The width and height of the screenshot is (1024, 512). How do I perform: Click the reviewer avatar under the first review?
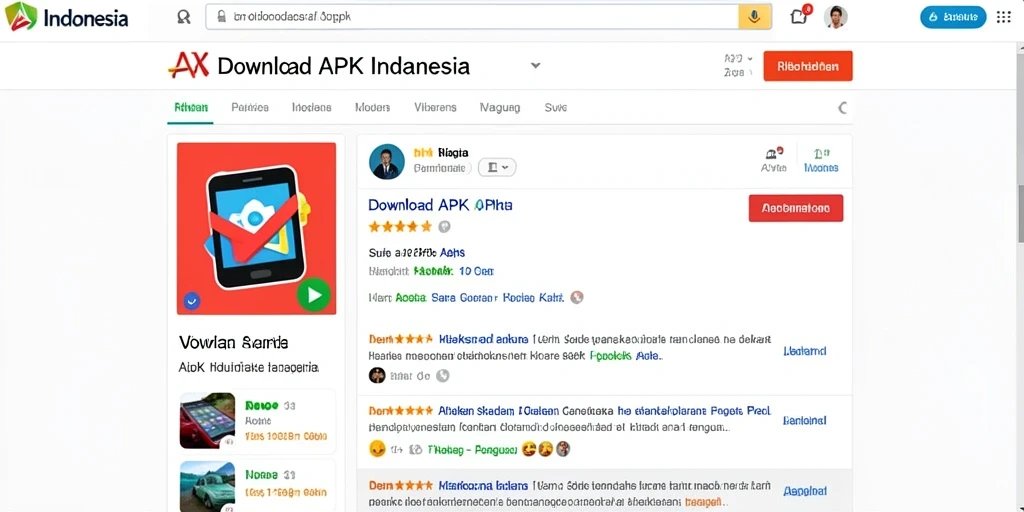point(377,376)
